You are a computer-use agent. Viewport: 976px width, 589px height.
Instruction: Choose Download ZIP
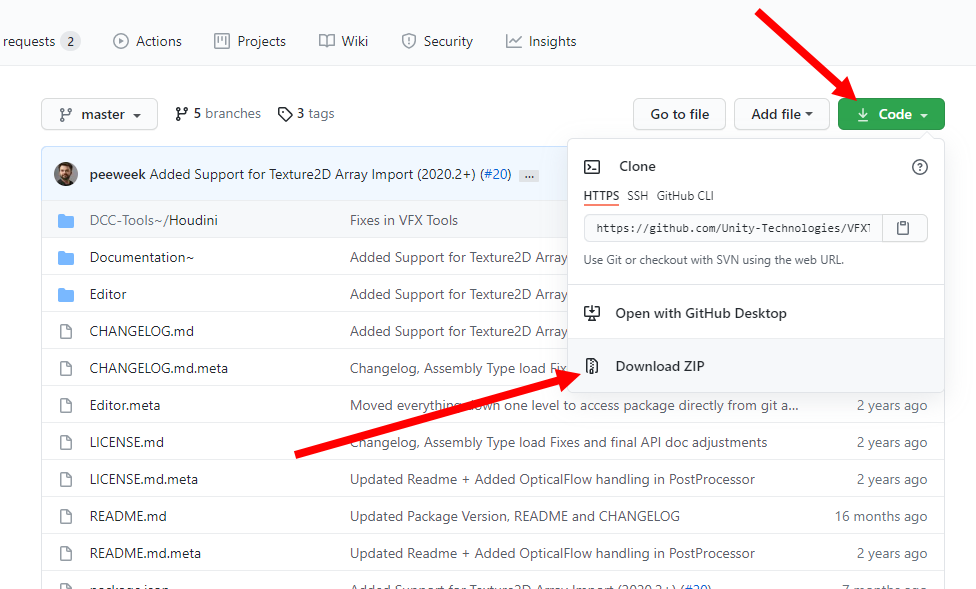[756, 365]
